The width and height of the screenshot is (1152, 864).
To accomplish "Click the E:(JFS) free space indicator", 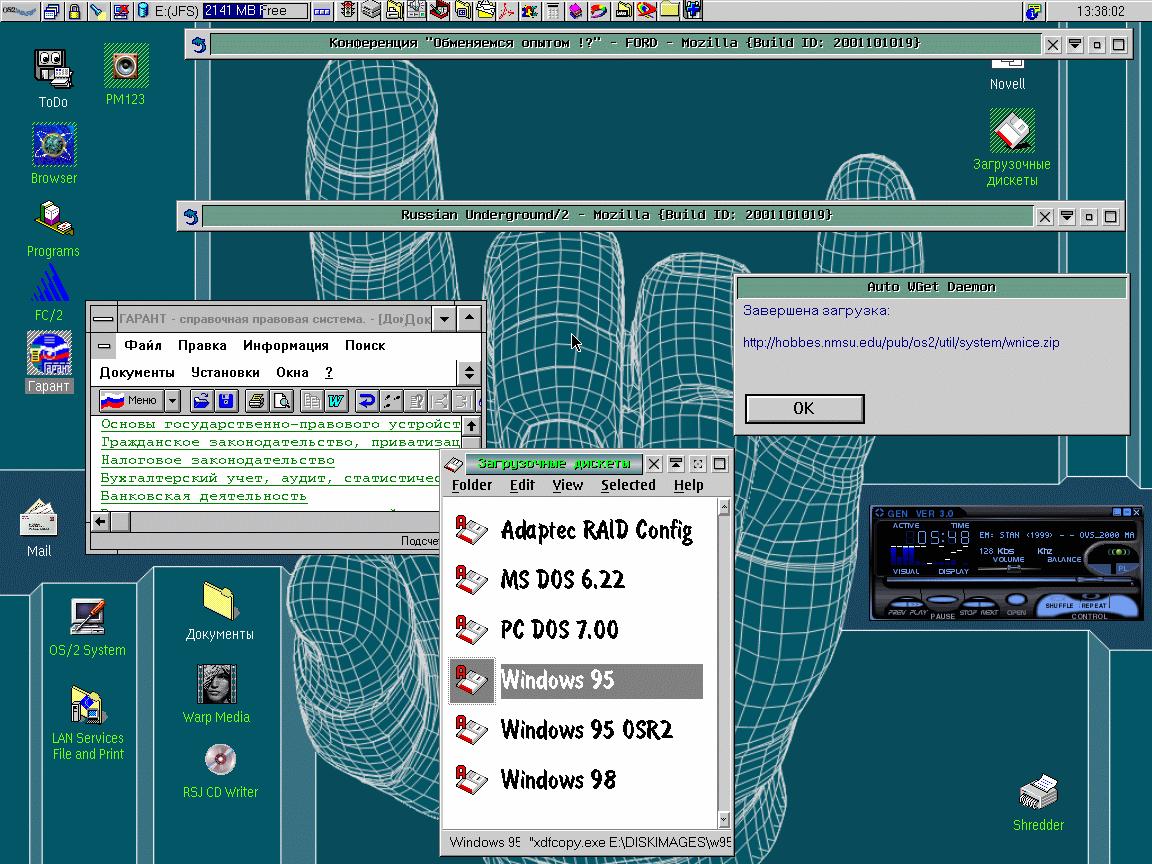I will pos(256,11).
